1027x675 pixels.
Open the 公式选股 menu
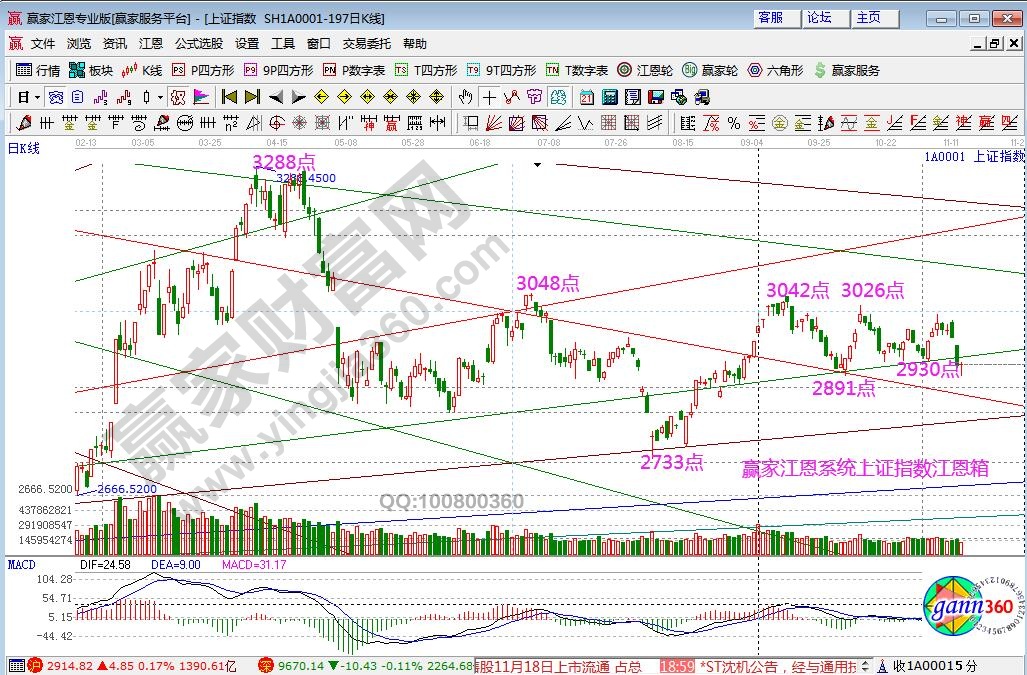tap(199, 44)
